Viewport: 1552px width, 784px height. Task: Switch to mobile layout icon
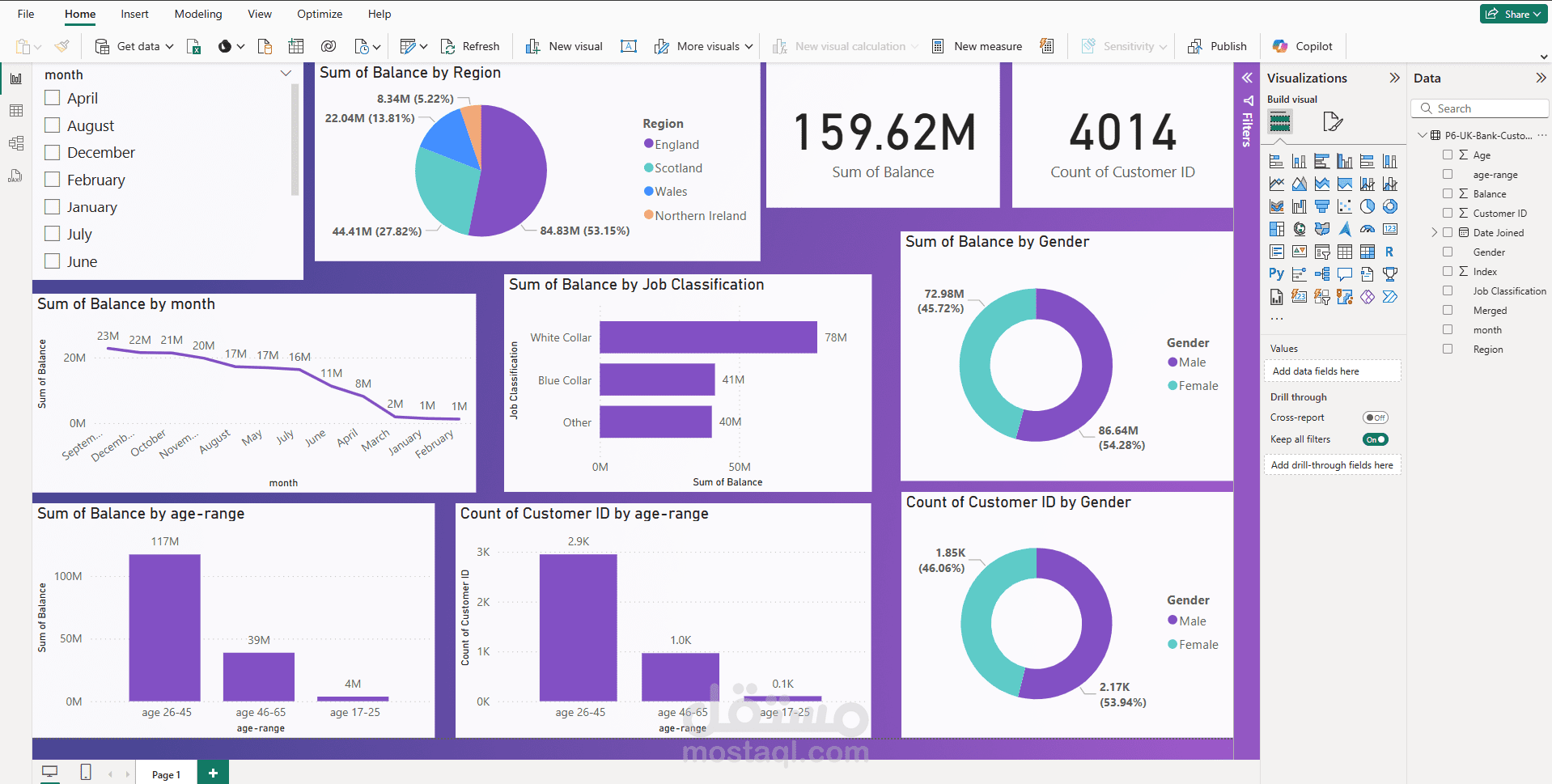[x=86, y=772]
